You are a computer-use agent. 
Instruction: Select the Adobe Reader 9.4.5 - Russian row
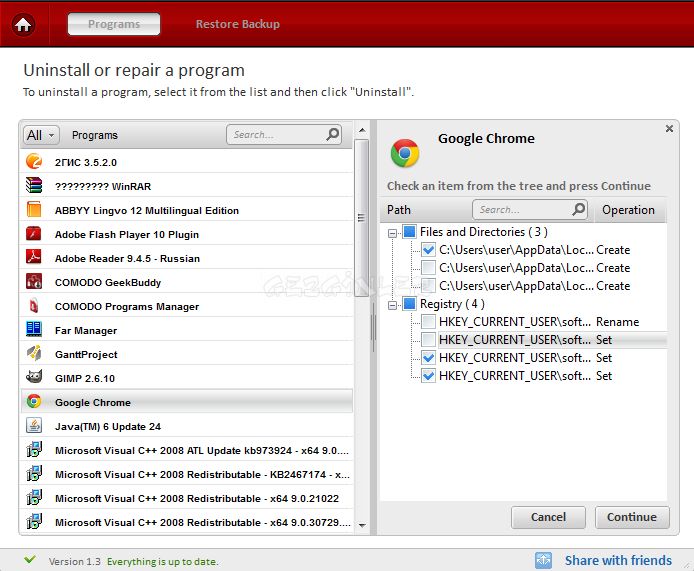pos(186,258)
